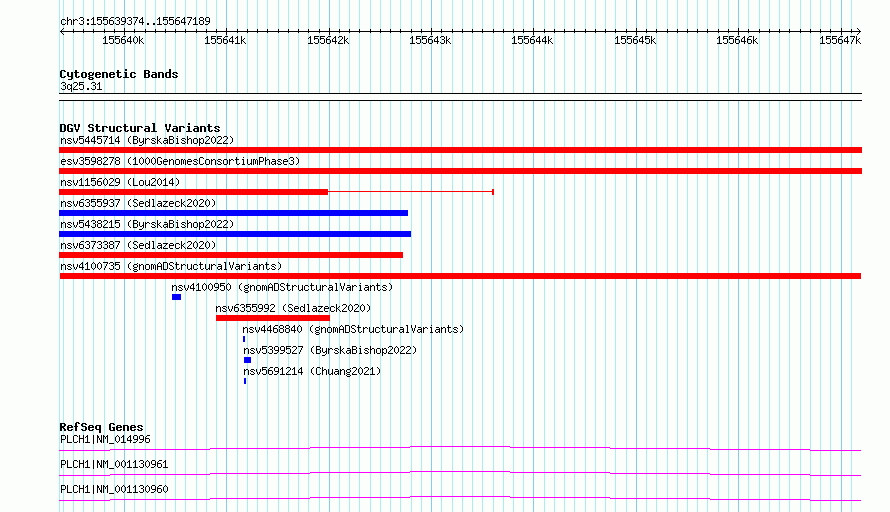Click the 155646k ruler tick label
The height and width of the screenshot is (512, 890).
(x=737, y=40)
